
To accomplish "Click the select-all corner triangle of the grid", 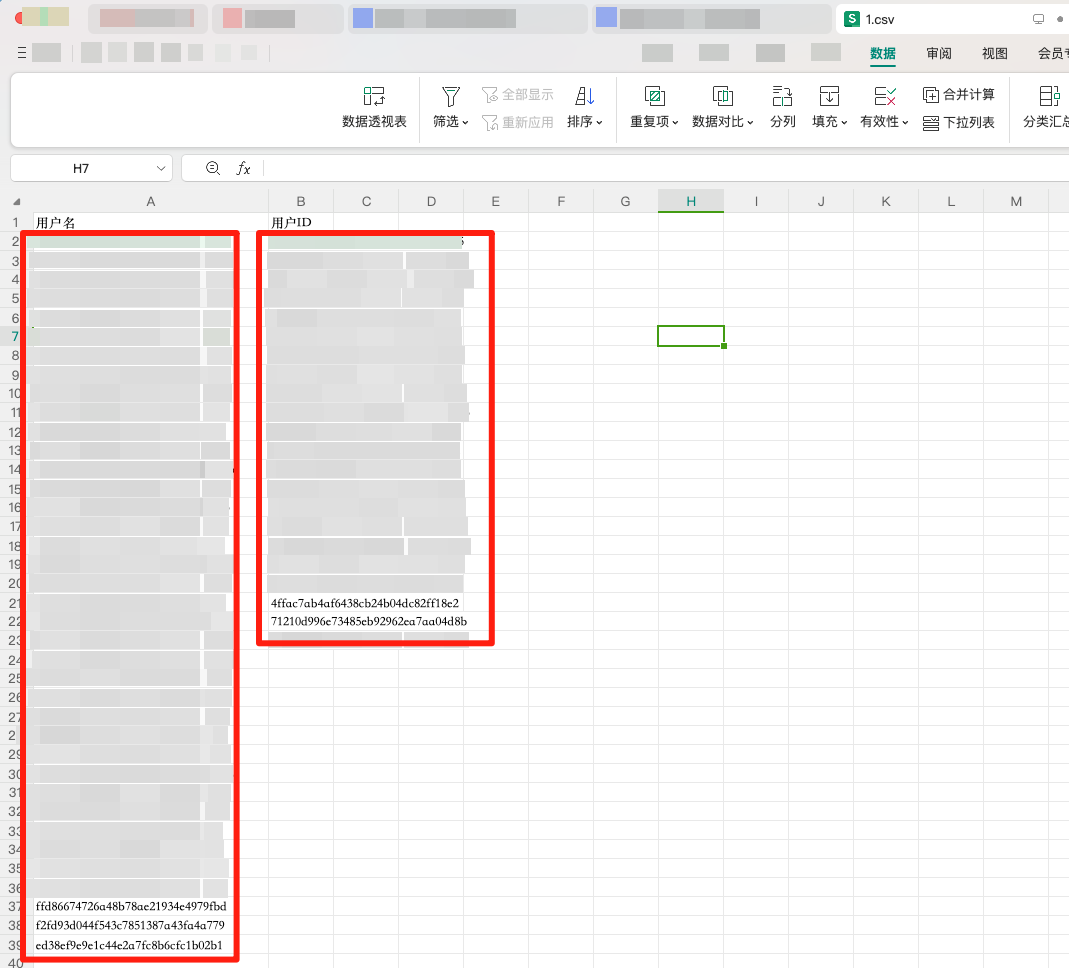I will (x=16, y=202).
